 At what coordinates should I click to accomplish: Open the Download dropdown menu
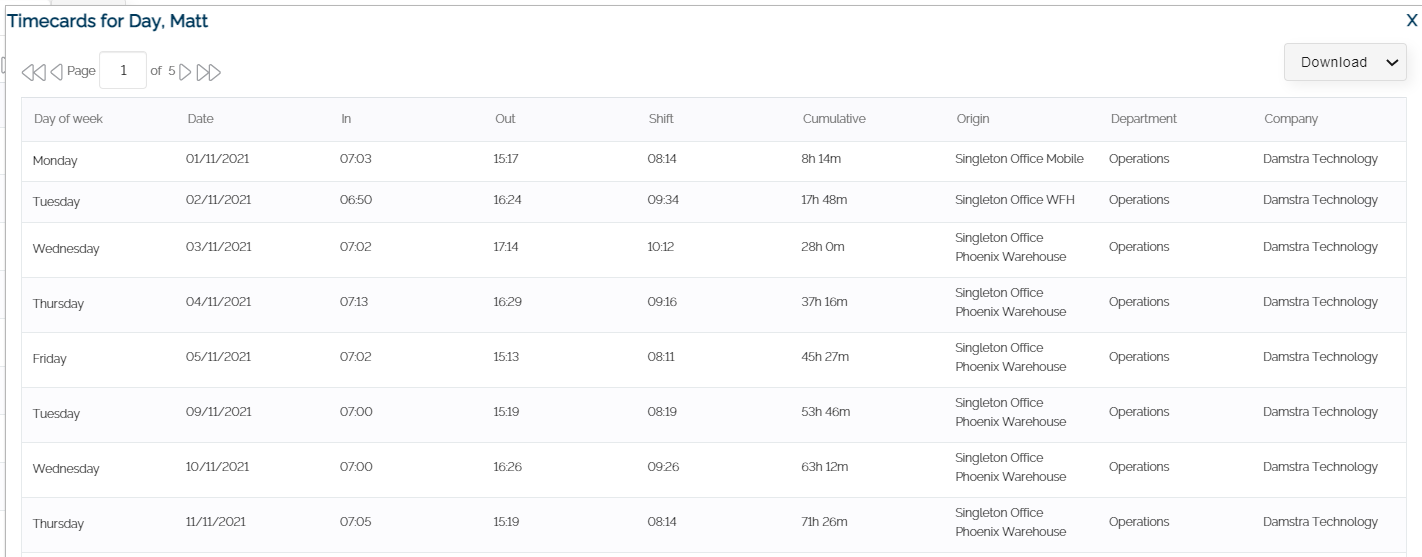tap(1345, 62)
